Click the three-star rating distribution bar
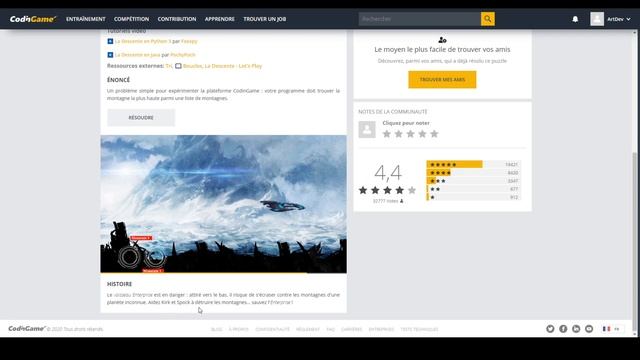Viewport: 640px width, 360px height. pyautogui.click(x=473, y=181)
